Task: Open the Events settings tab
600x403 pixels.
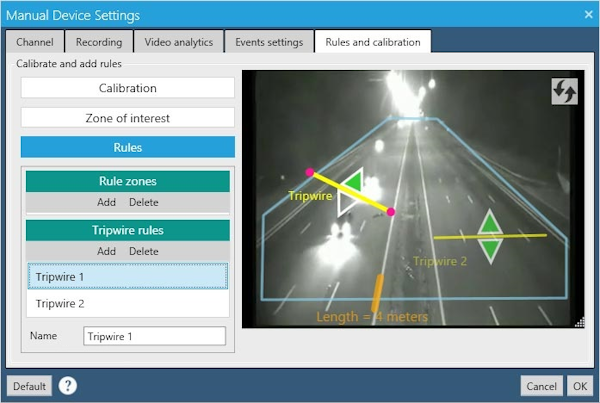Action: click(269, 42)
